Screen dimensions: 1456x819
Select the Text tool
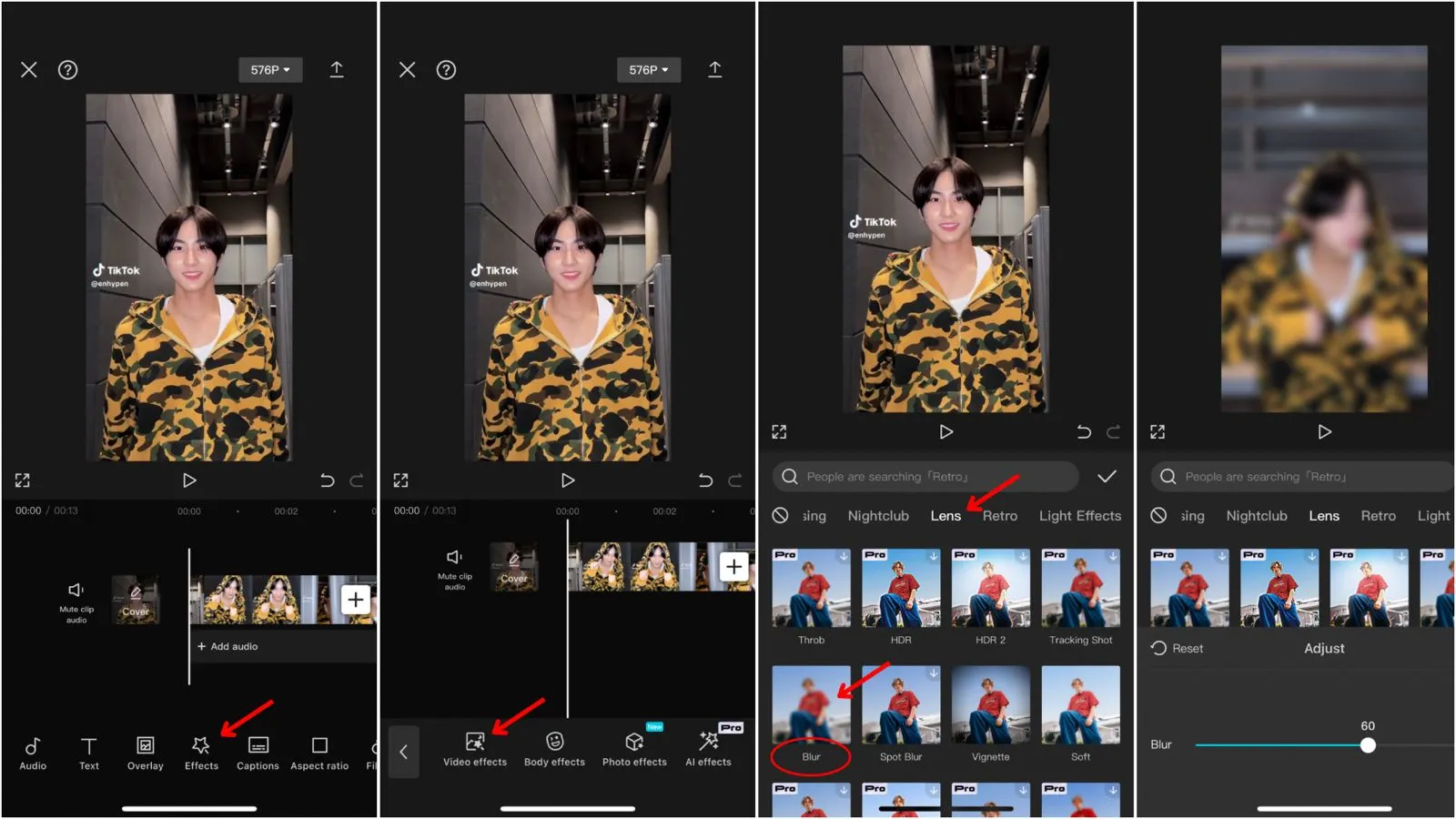click(88, 753)
